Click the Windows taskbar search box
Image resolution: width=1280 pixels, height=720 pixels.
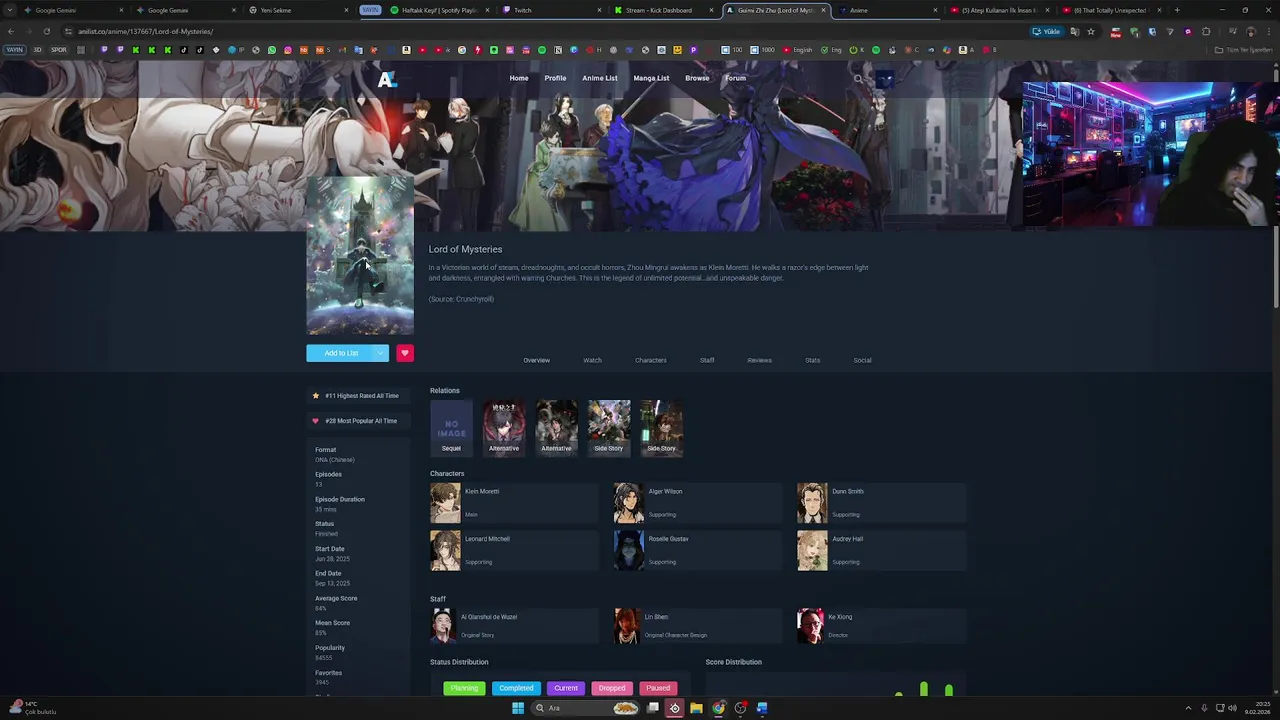(x=586, y=708)
